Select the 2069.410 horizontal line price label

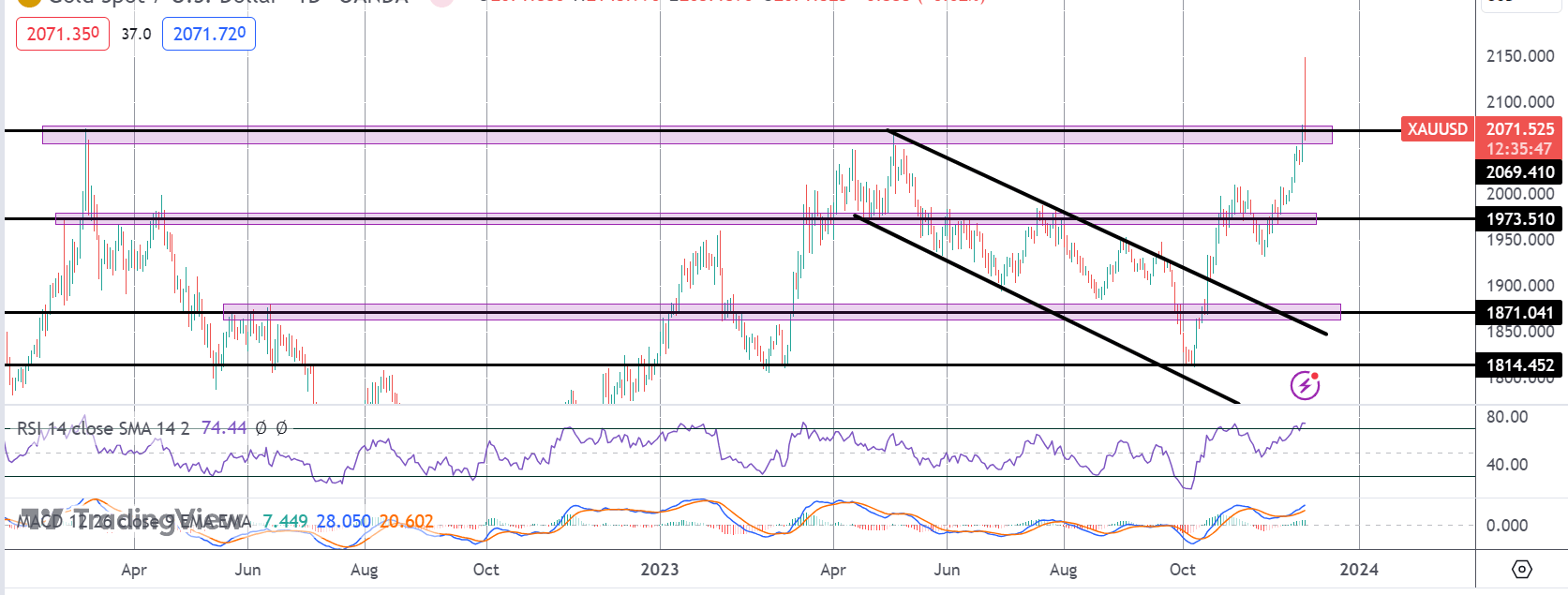coord(1520,171)
